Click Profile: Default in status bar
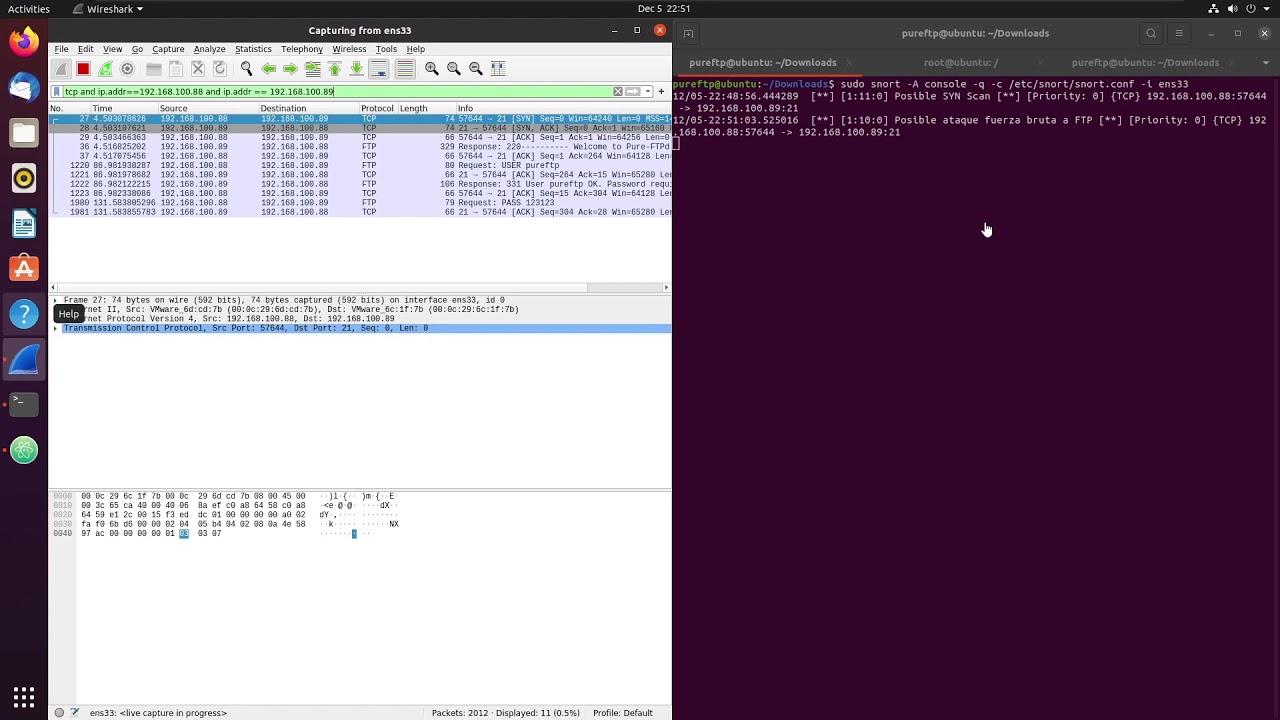The image size is (1280, 720). [x=622, y=713]
